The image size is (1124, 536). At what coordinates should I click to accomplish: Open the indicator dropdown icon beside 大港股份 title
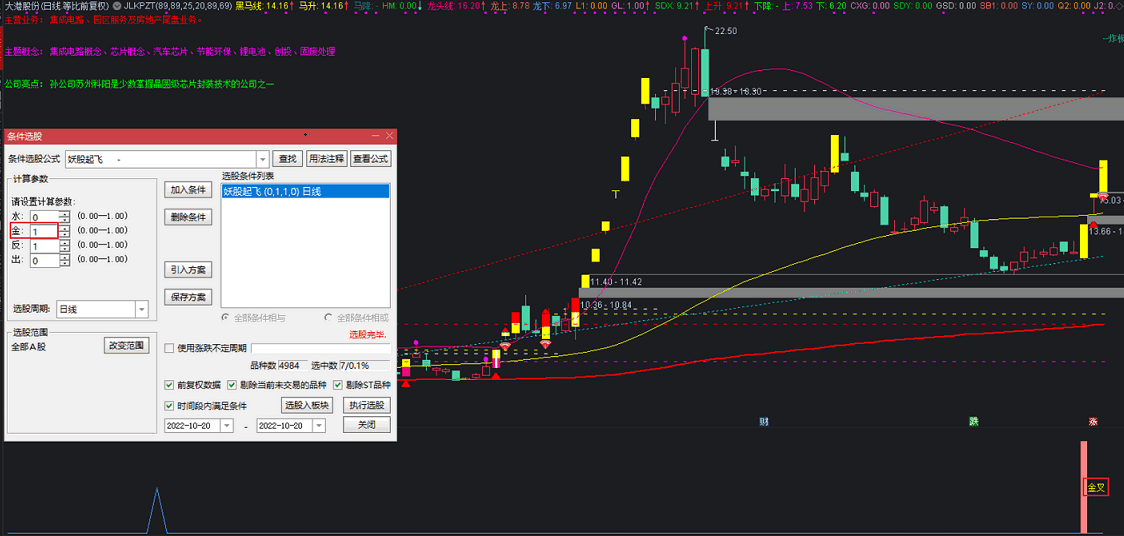tap(117, 5)
